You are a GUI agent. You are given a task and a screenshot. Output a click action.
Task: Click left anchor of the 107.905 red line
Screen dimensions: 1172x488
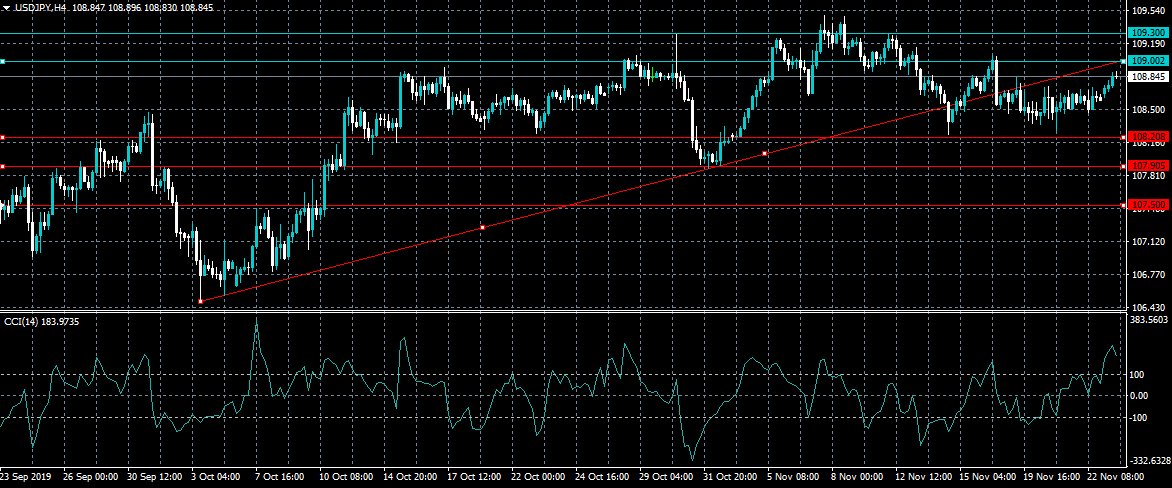2,167
